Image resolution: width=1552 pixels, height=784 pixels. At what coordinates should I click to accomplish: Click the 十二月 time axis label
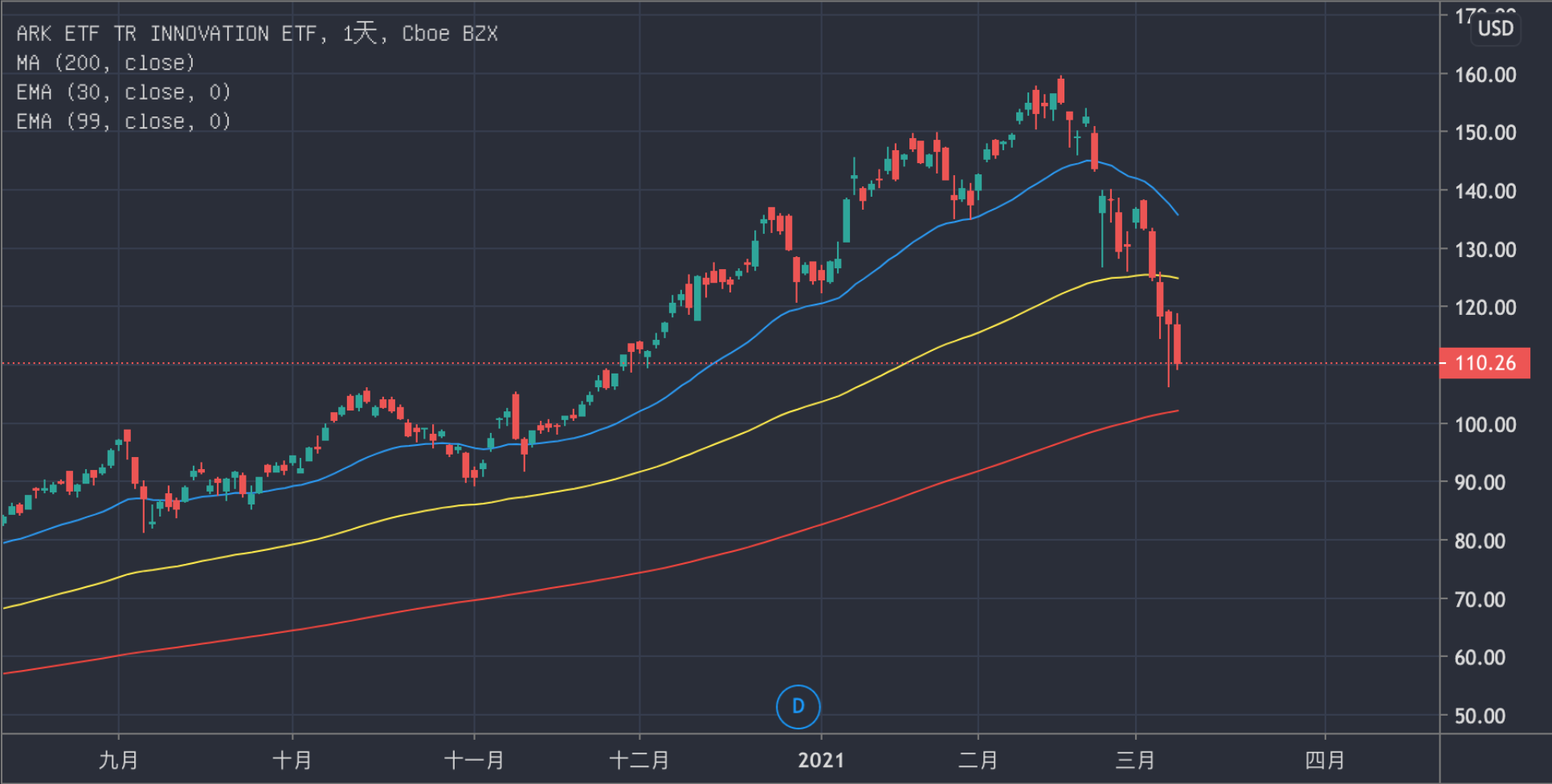639,760
